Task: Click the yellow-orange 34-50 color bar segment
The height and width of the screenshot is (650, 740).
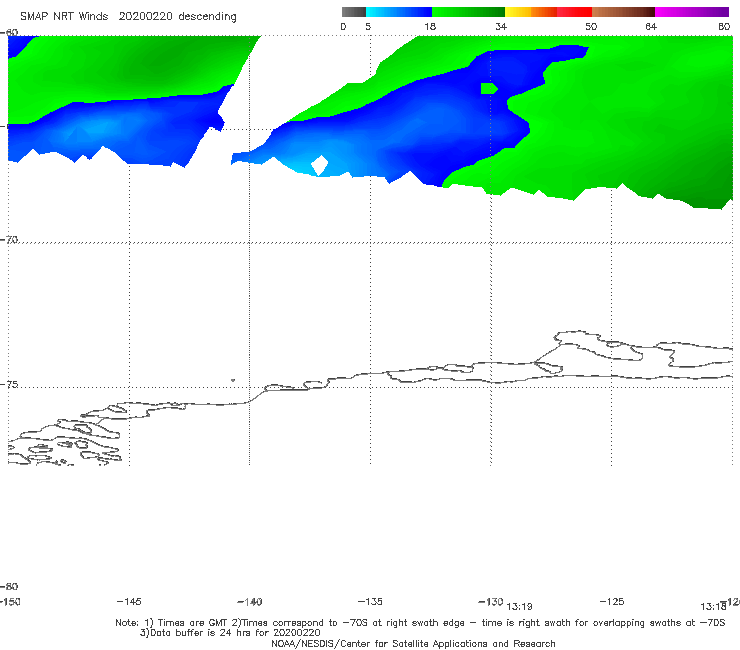Action: tap(548, 12)
